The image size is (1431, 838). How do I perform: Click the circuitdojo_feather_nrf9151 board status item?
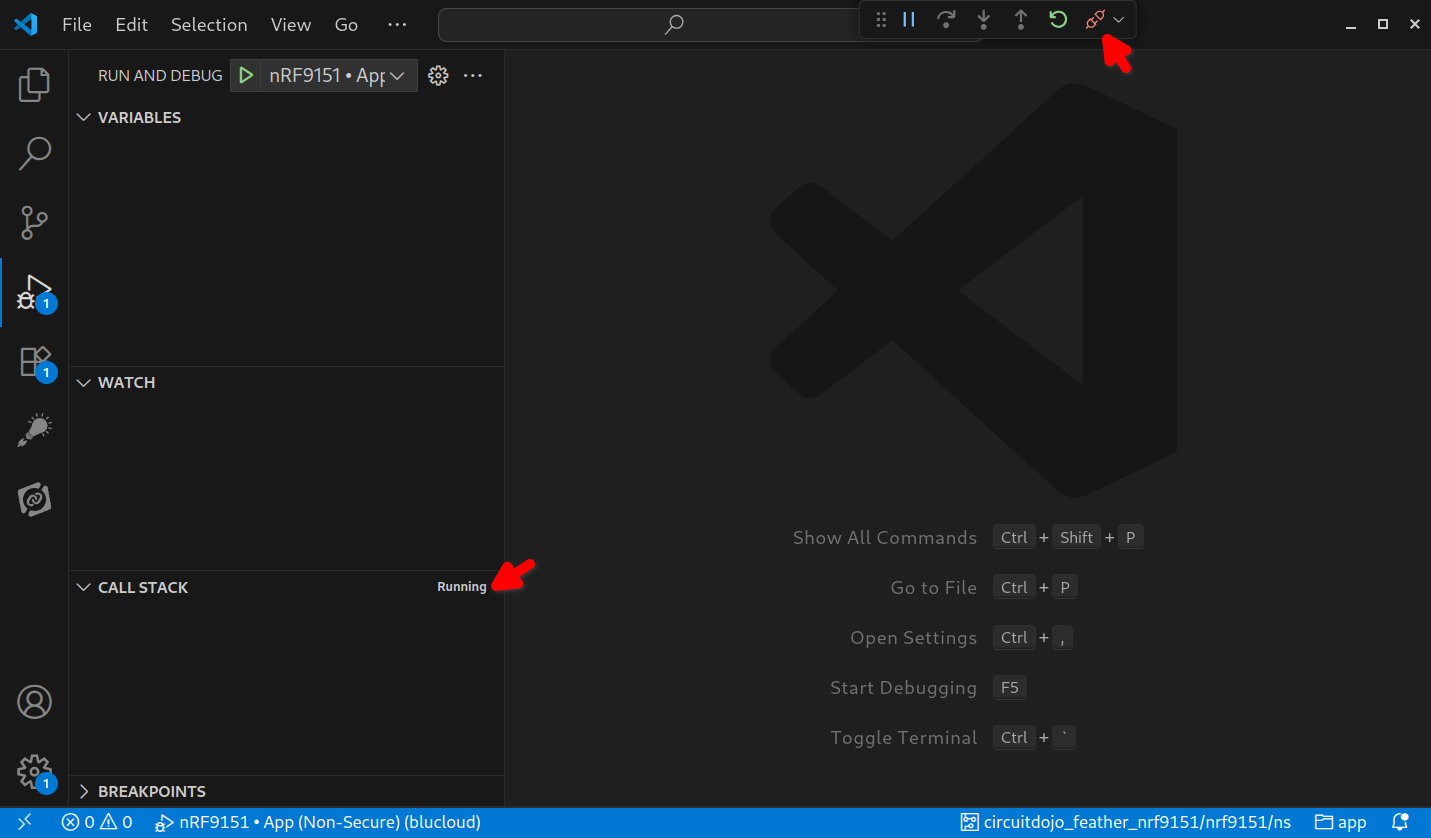pyautogui.click(x=1125, y=822)
